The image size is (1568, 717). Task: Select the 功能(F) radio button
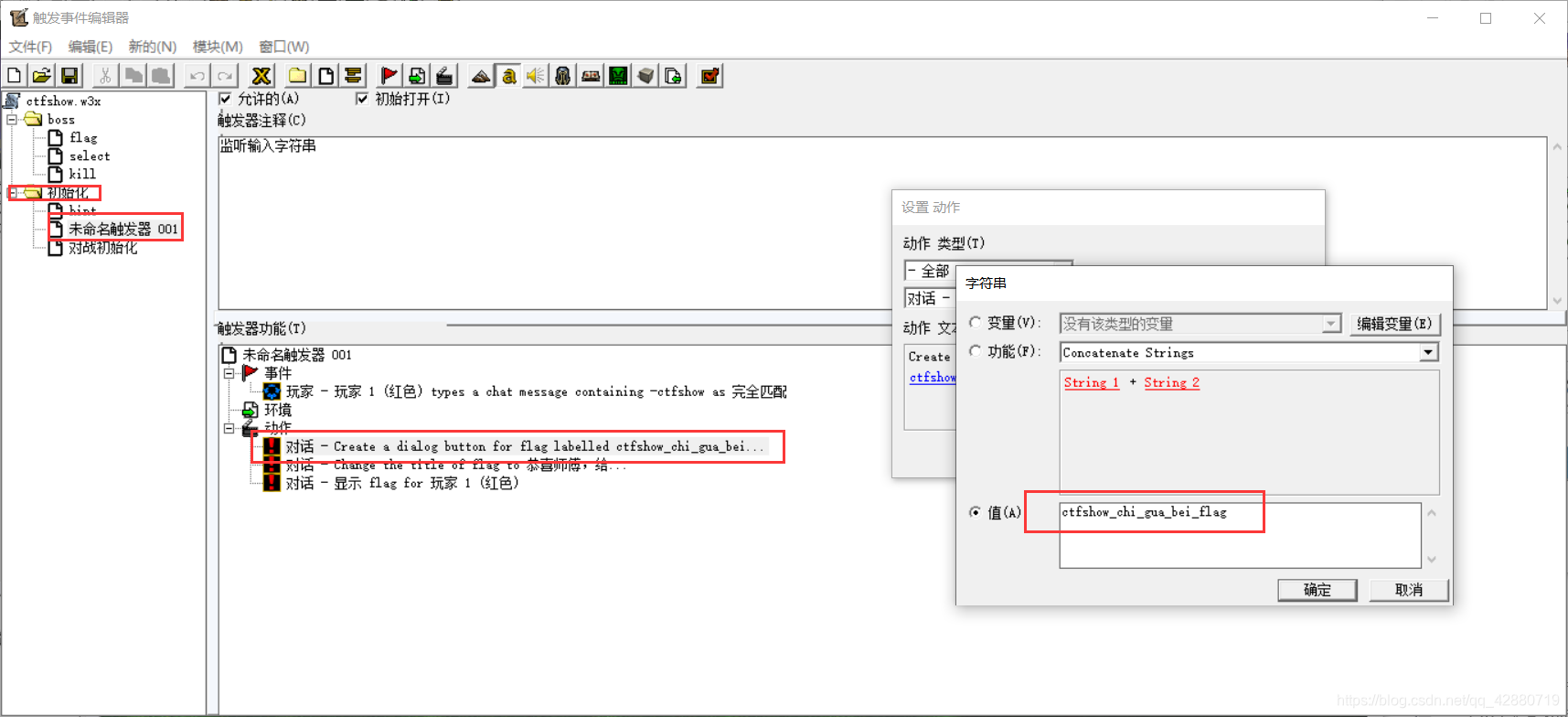pyautogui.click(x=976, y=351)
